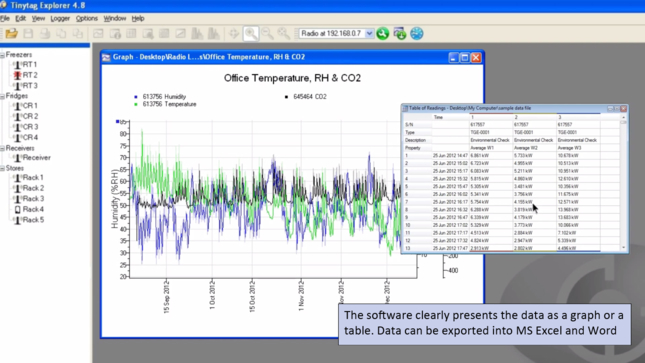Screen dimensions: 645x363
Task: Open the File menu
Action: [x=5, y=19]
